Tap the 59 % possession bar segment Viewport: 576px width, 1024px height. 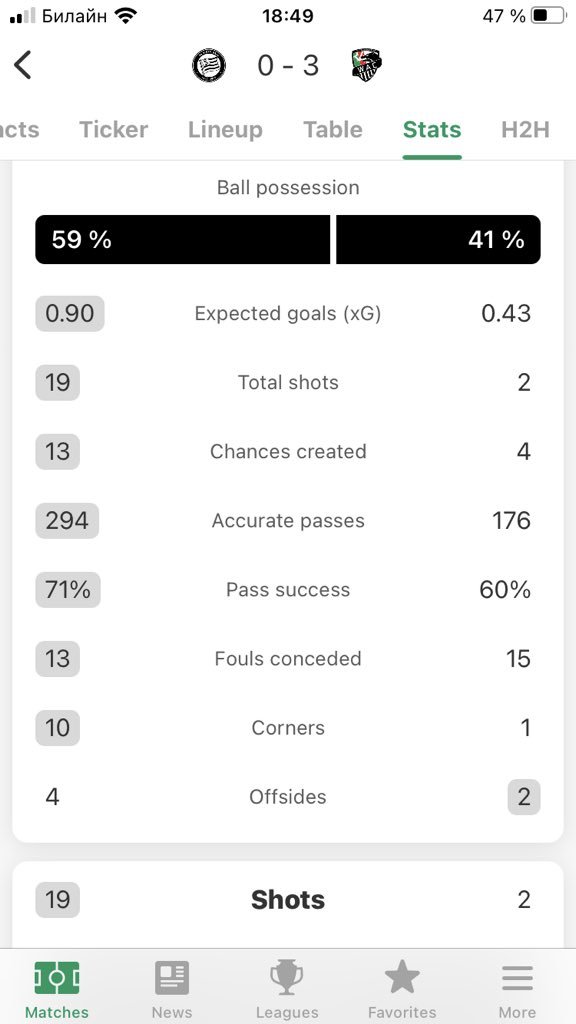[x=183, y=240]
